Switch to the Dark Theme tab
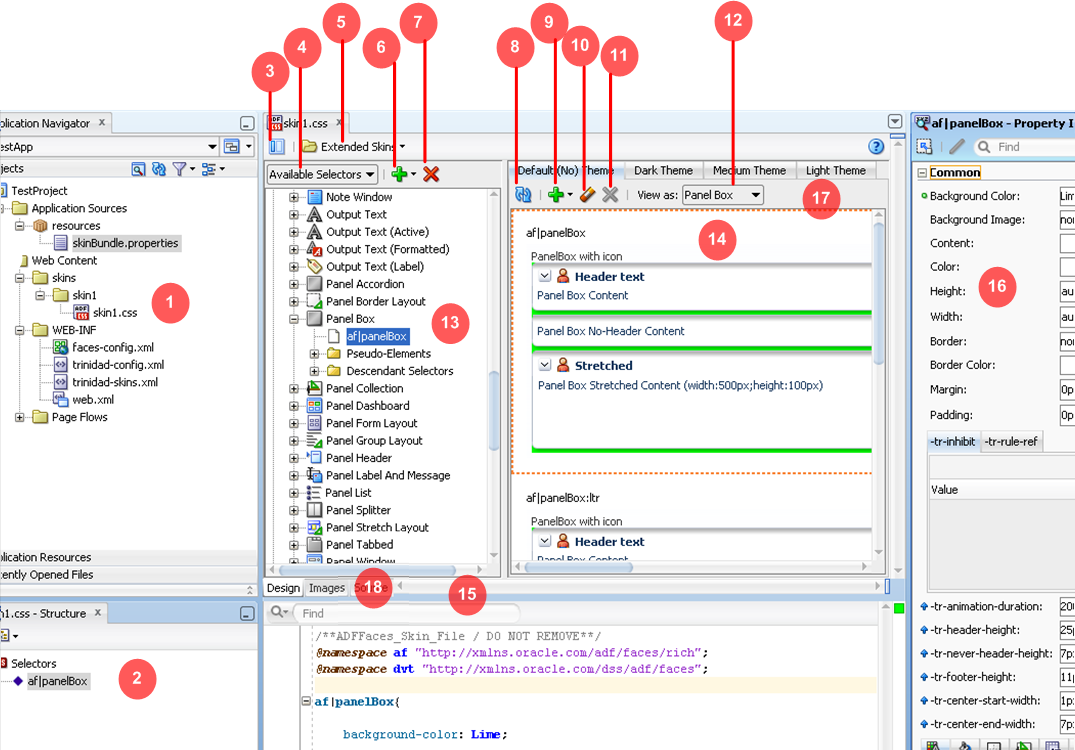The width and height of the screenshot is (1075, 750). (x=663, y=170)
